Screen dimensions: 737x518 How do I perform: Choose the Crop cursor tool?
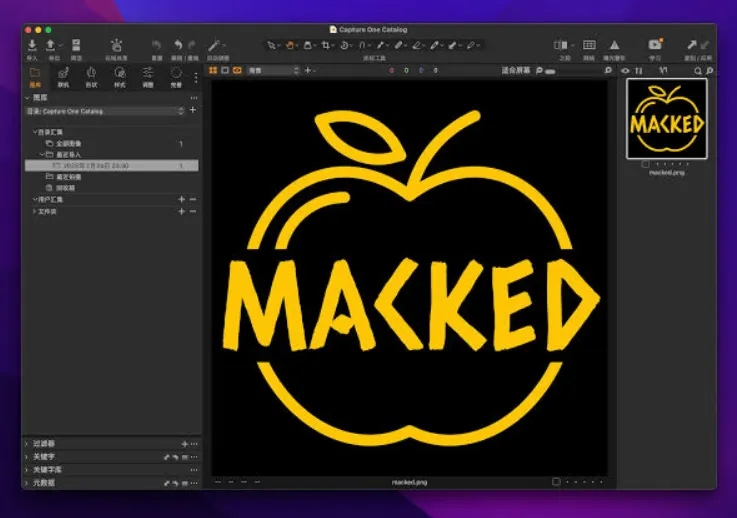[x=326, y=46]
